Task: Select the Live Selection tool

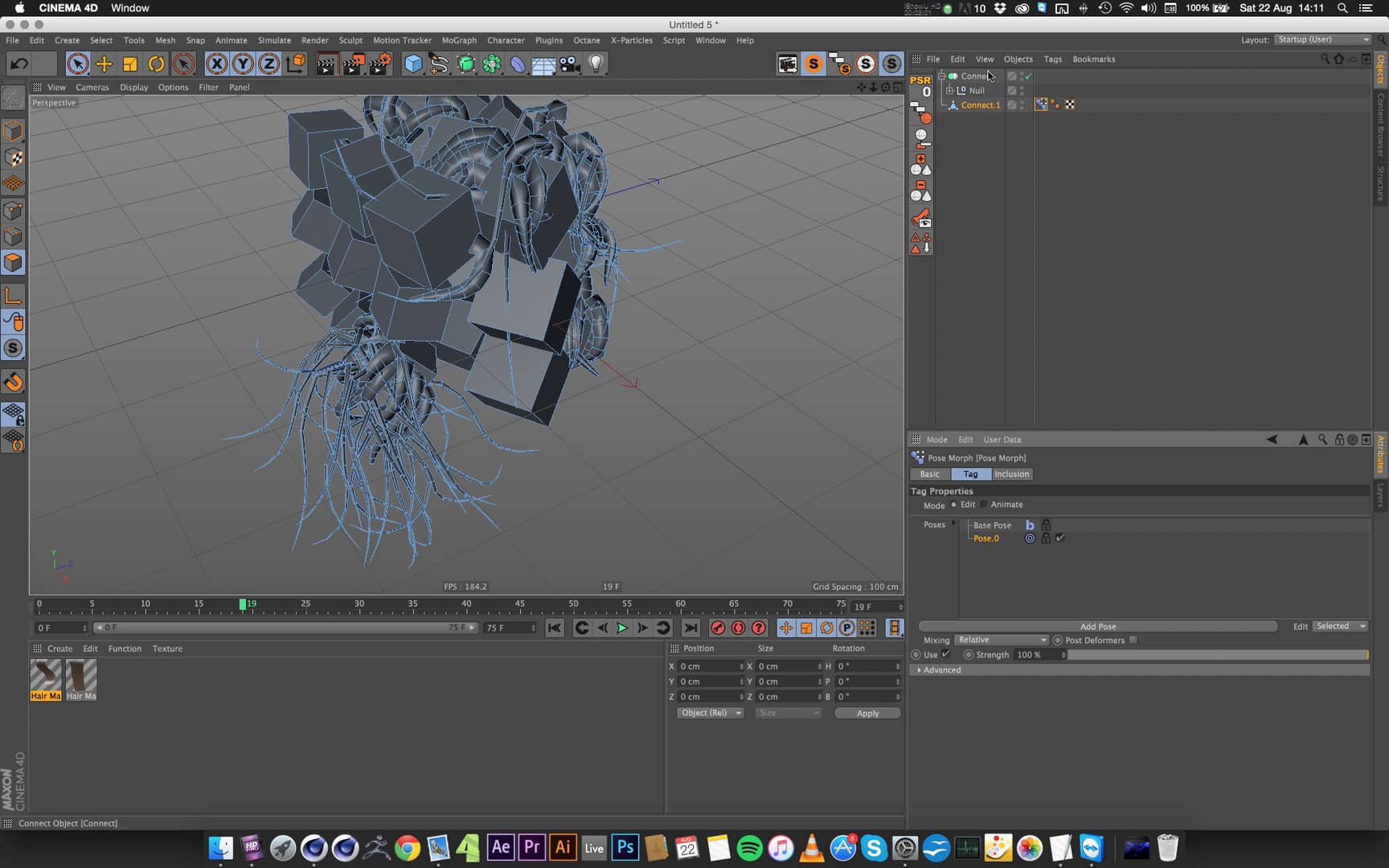Action: tap(78, 63)
